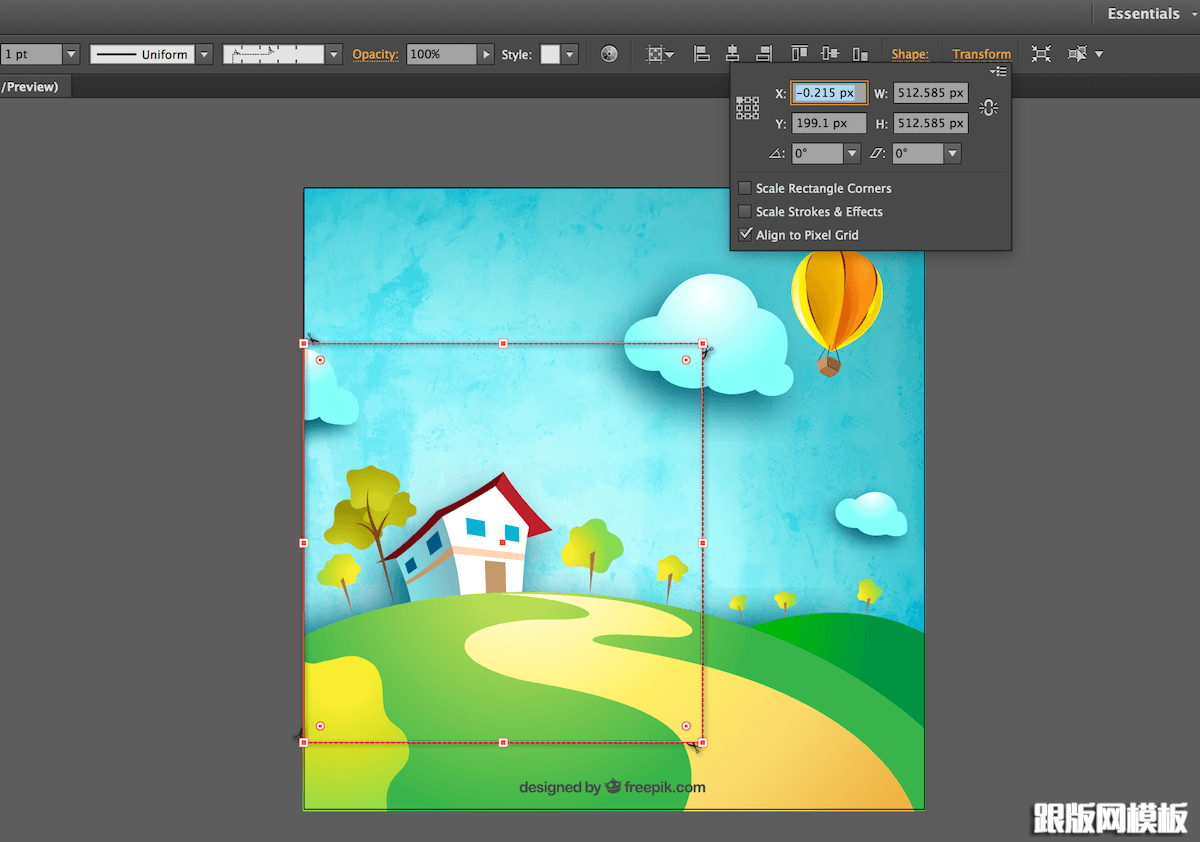This screenshot has height=842, width=1200.
Task: Click the Shear angle field
Action: 918,154
